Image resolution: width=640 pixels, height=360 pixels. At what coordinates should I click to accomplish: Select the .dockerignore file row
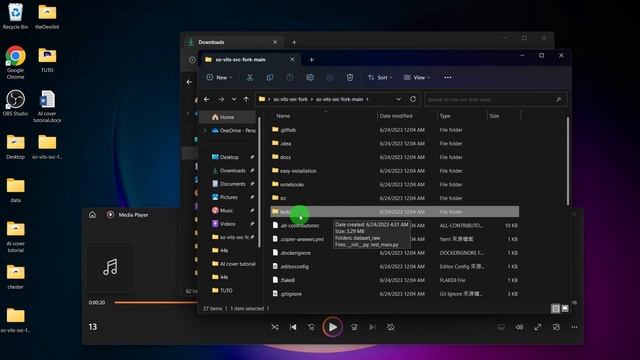pyautogui.click(x=395, y=253)
